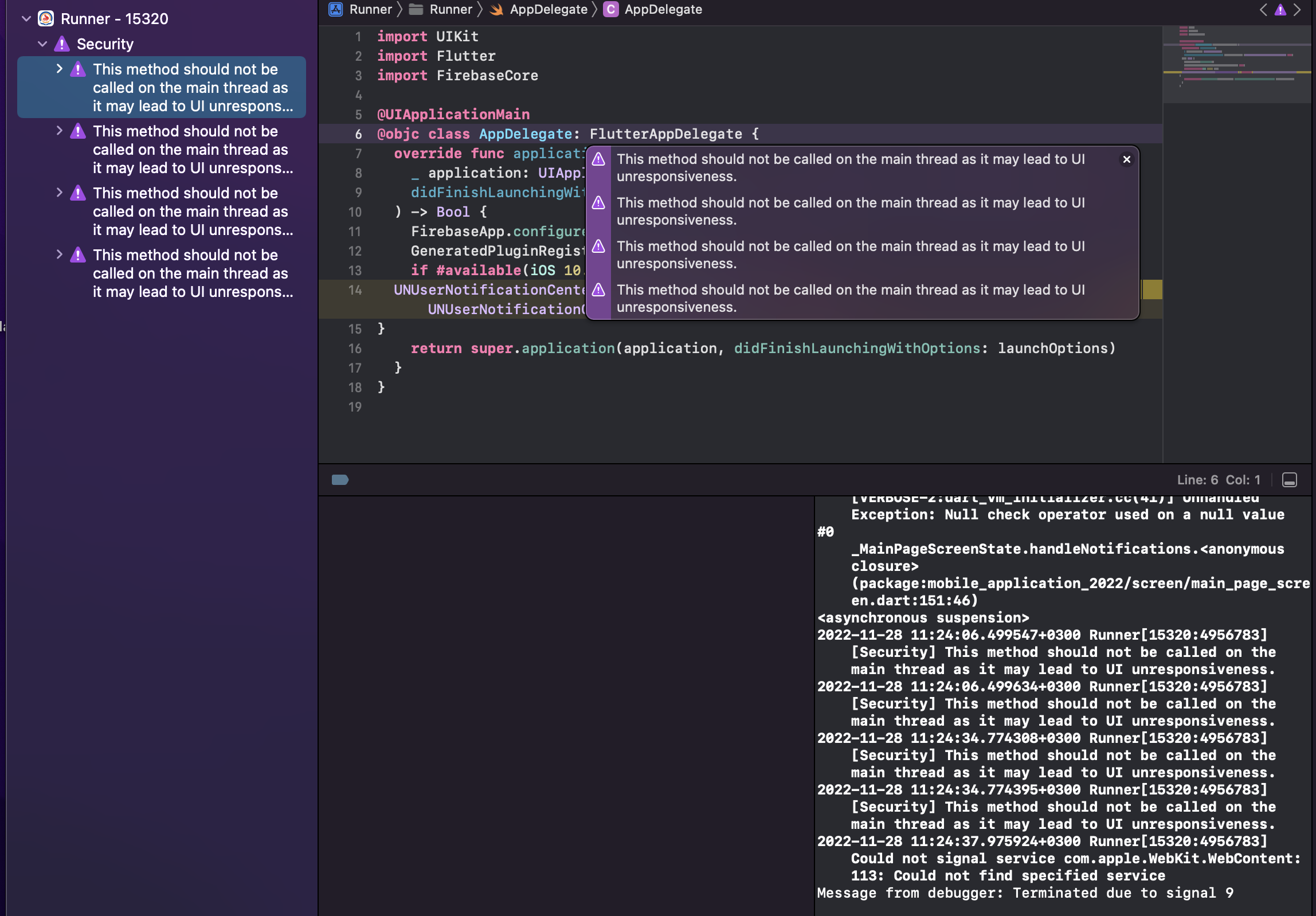Click the AppDelegate class icon in breadcrumb
The height and width of the screenshot is (916, 1316).
pos(611,9)
